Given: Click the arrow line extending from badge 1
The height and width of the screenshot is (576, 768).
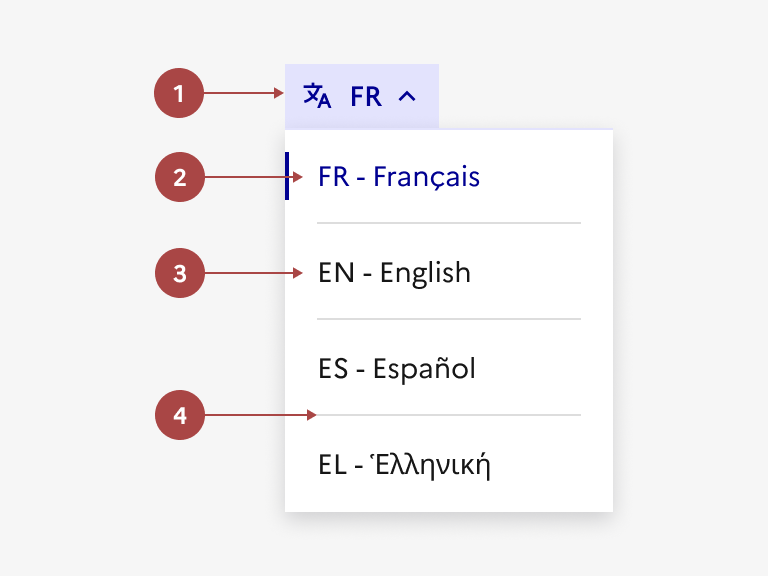Looking at the screenshot, I should tap(243, 94).
